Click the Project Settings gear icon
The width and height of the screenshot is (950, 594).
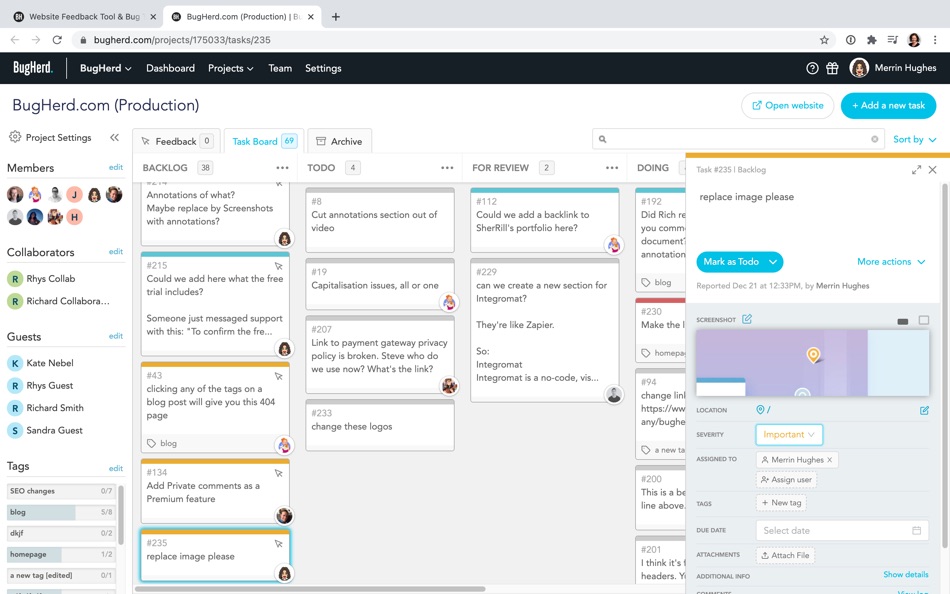[x=15, y=137]
